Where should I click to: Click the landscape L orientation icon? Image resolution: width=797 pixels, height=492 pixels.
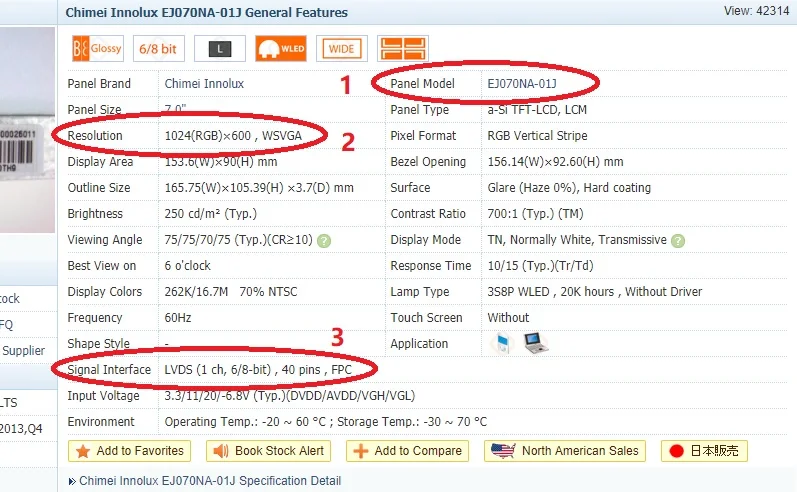tap(220, 48)
